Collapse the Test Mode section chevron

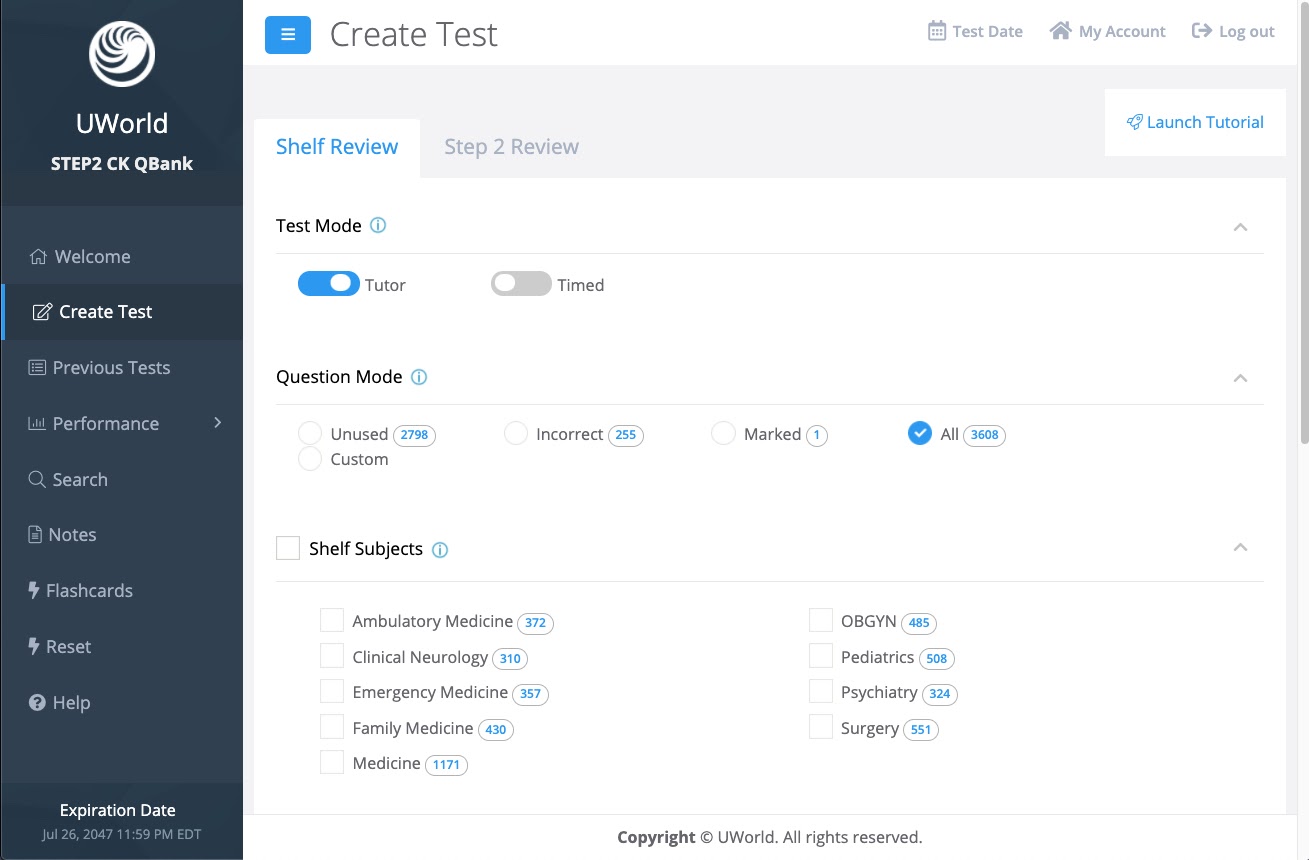pyautogui.click(x=1240, y=227)
